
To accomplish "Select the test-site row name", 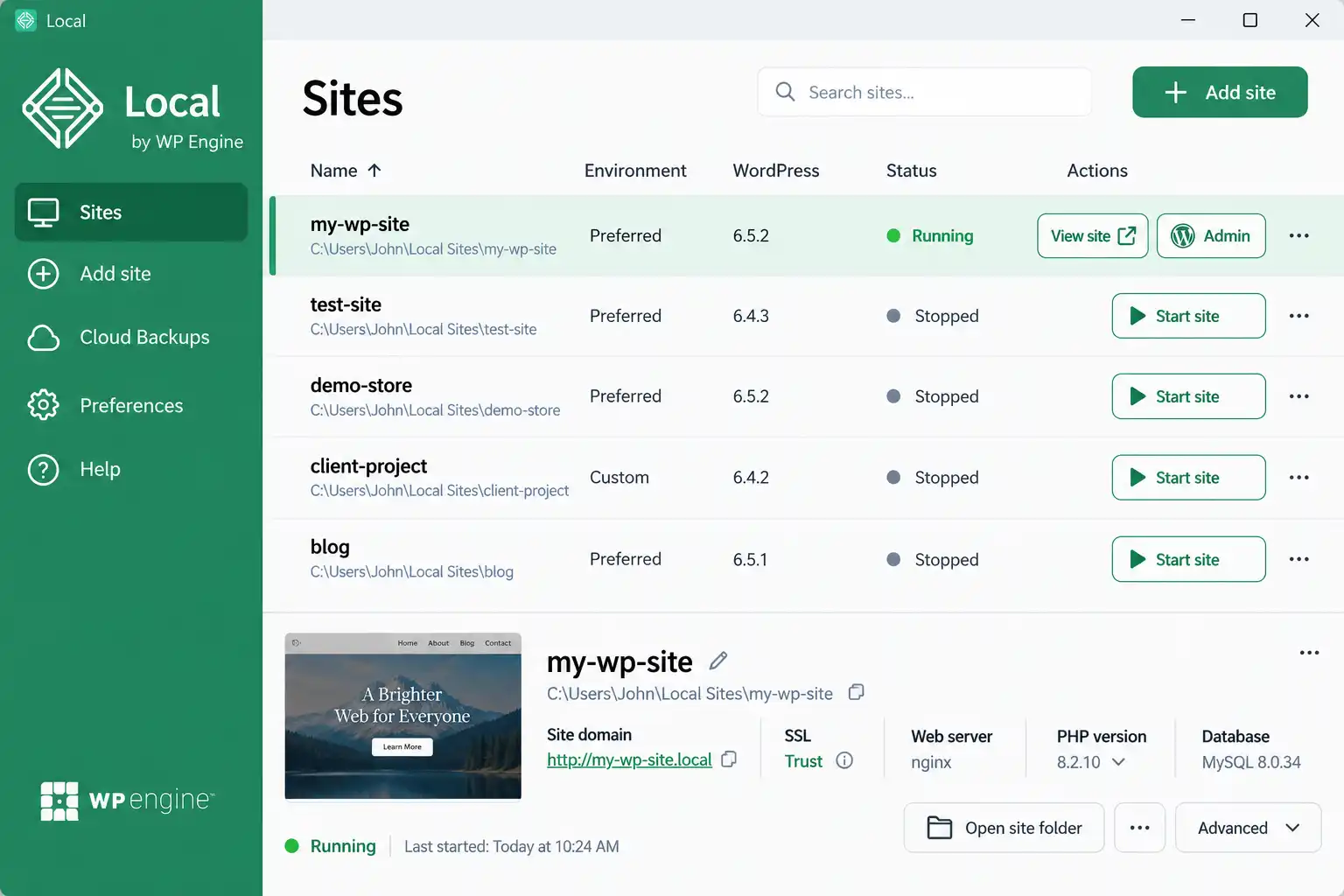I will pyautogui.click(x=346, y=304).
